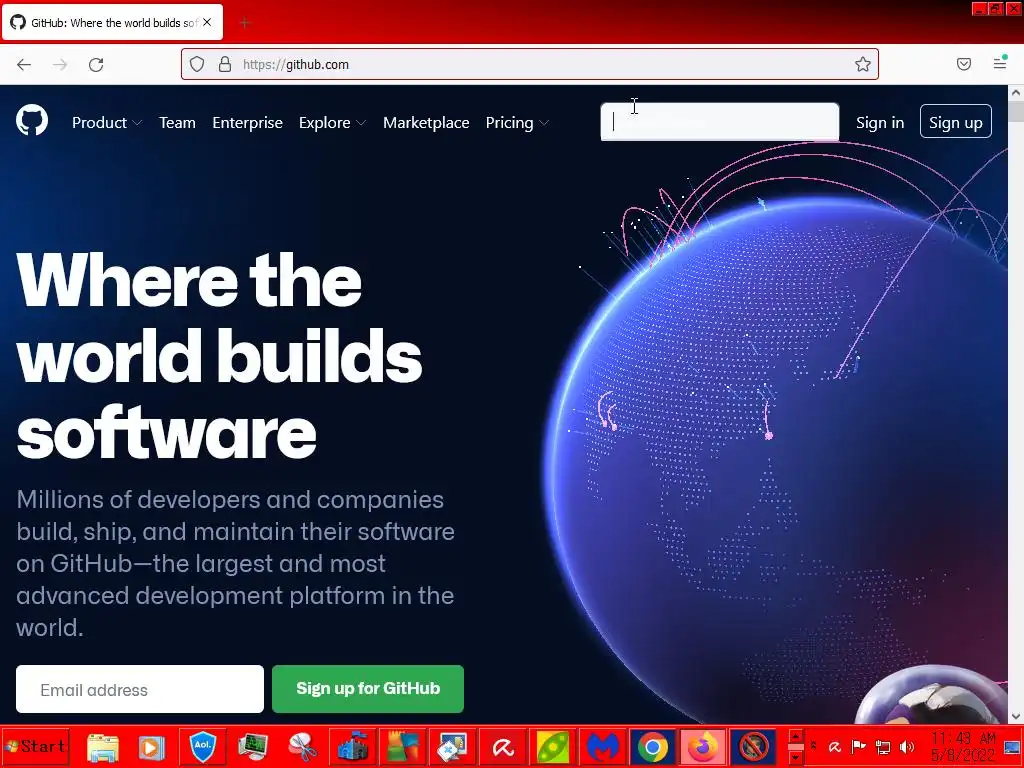Click the page scrollbar down arrow
Viewport: 1024px width, 768px height.
tap(1016, 716)
